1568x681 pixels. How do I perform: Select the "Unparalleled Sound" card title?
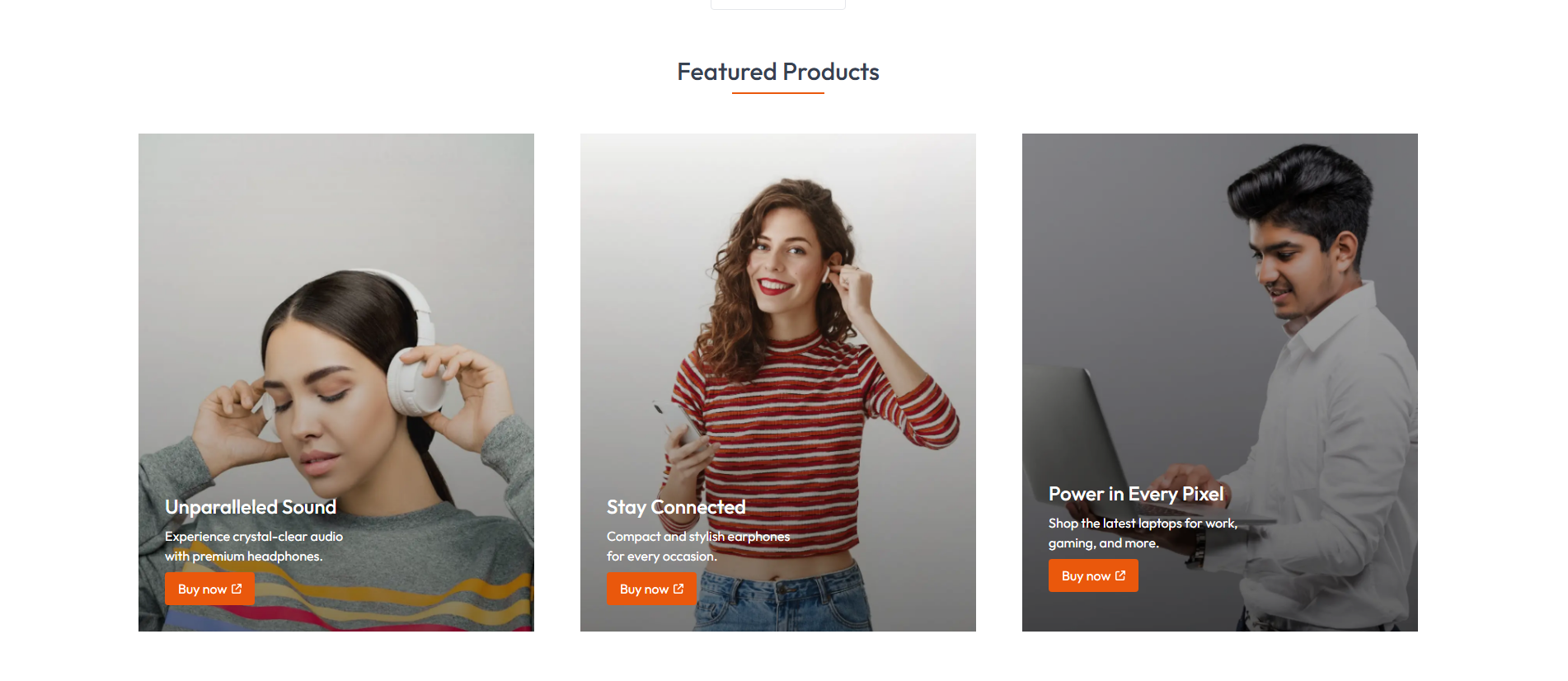point(251,507)
